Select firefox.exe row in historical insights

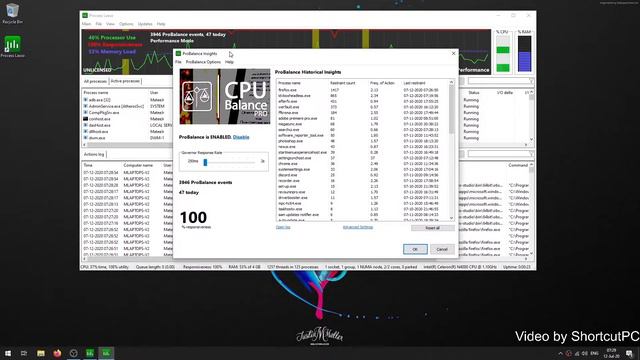point(362,90)
